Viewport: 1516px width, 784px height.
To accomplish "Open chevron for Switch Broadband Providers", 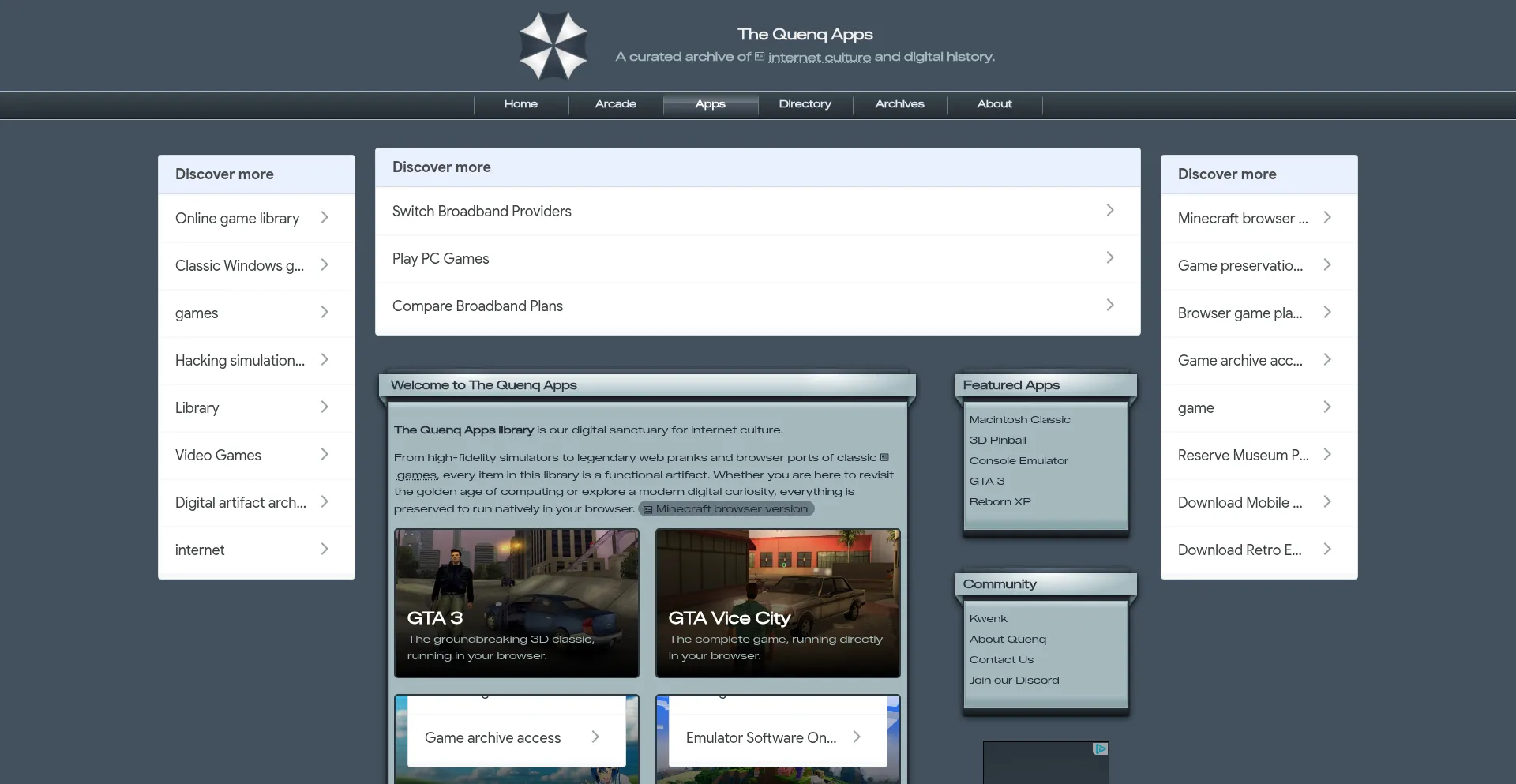I will [1110, 210].
